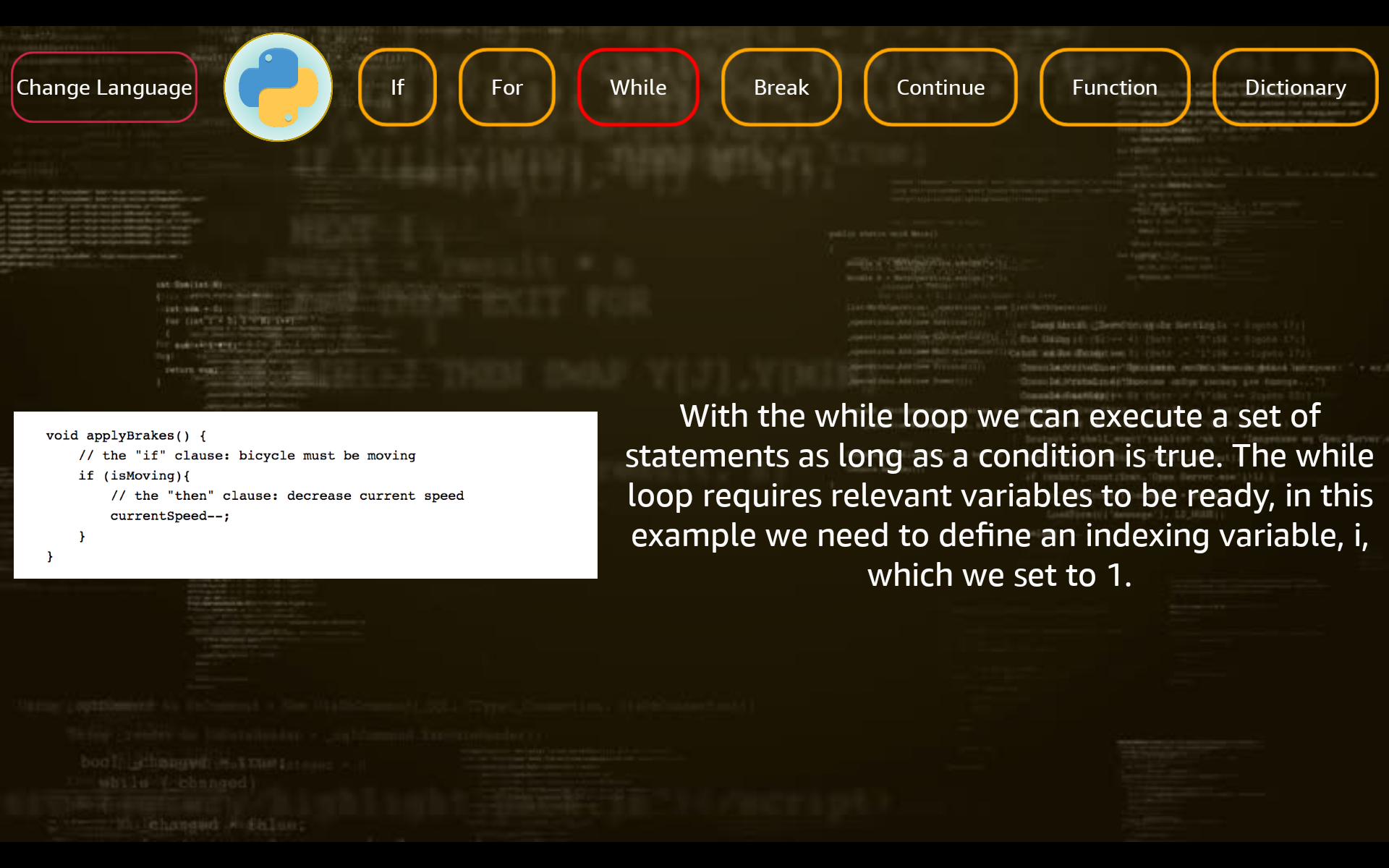Screen dimensions: 1389x868
Task: Go to the Dictionary topic
Action: click(1295, 88)
